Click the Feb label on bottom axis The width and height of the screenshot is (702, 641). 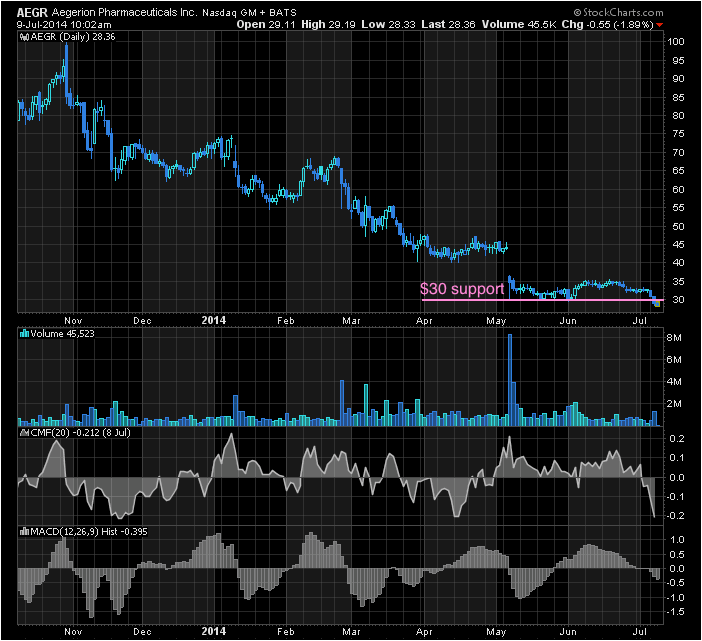click(x=286, y=632)
